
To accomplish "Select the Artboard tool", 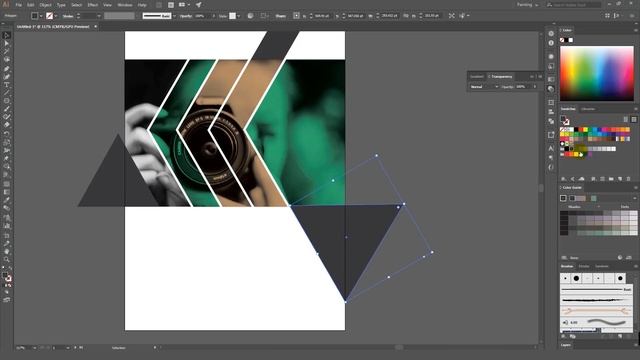I will coord(7,236).
